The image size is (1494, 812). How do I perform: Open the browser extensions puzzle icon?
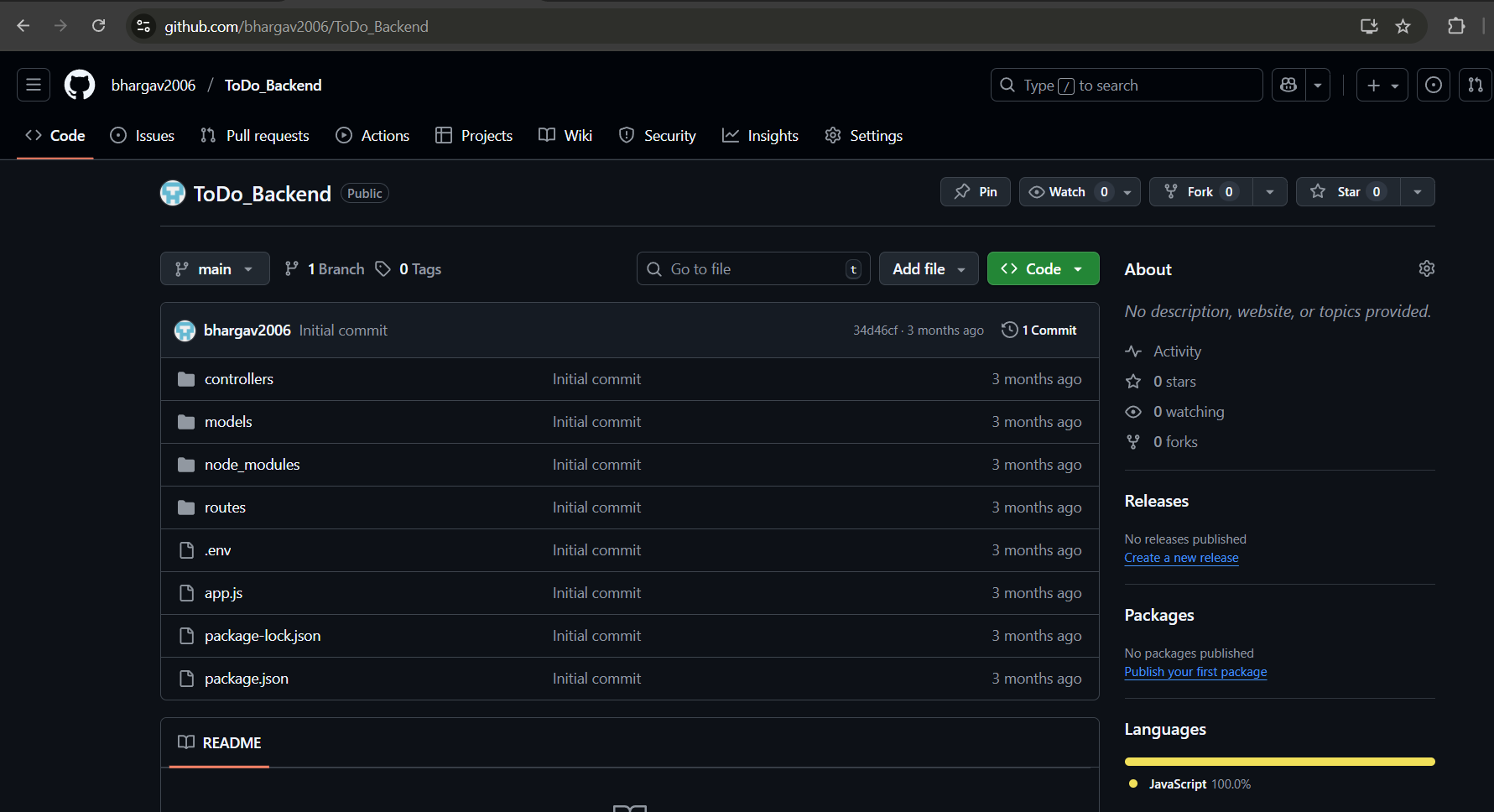(1456, 26)
